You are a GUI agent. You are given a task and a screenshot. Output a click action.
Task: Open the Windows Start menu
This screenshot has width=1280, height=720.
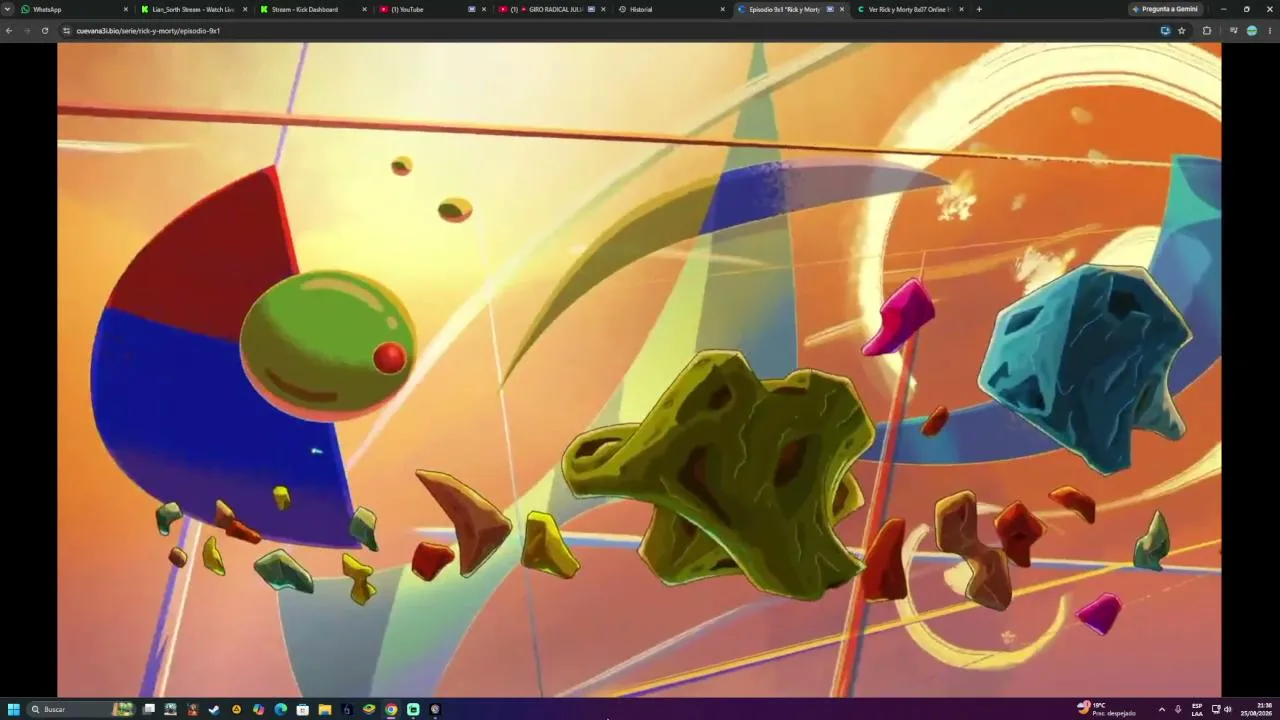pyautogui.click(x=14, y=709)
